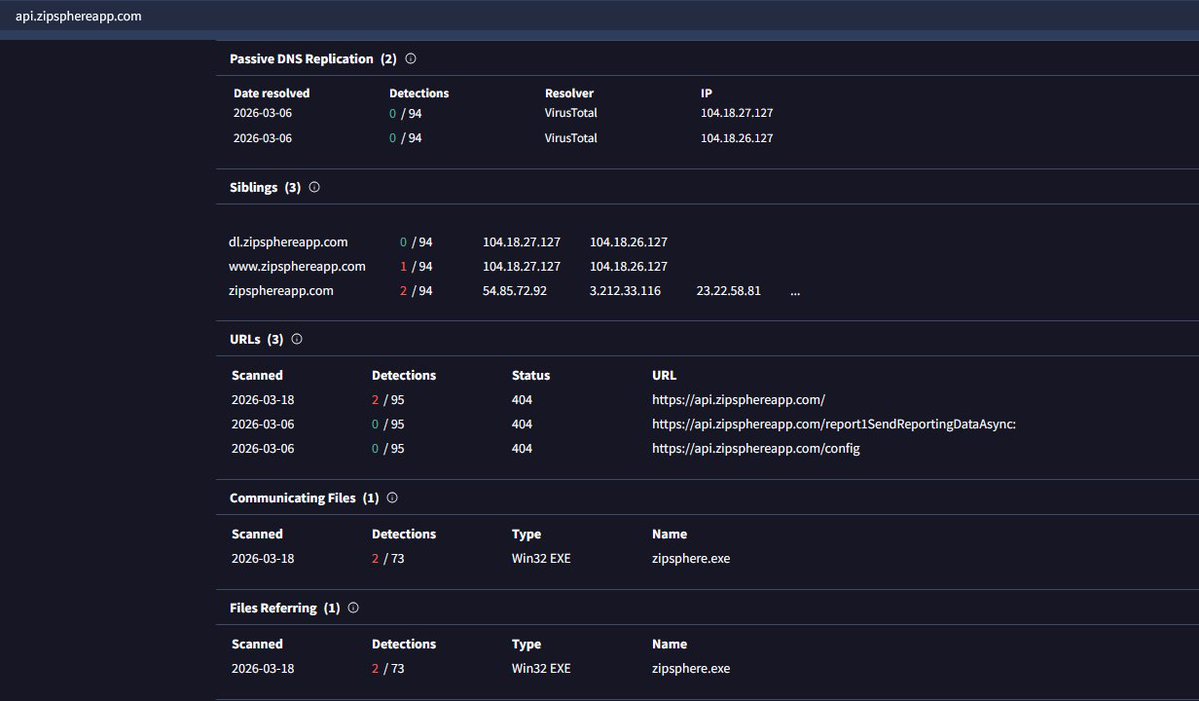Open IP 3.212.33.116 in siblings list
The image size is (1199, 701).
(625, 290)
